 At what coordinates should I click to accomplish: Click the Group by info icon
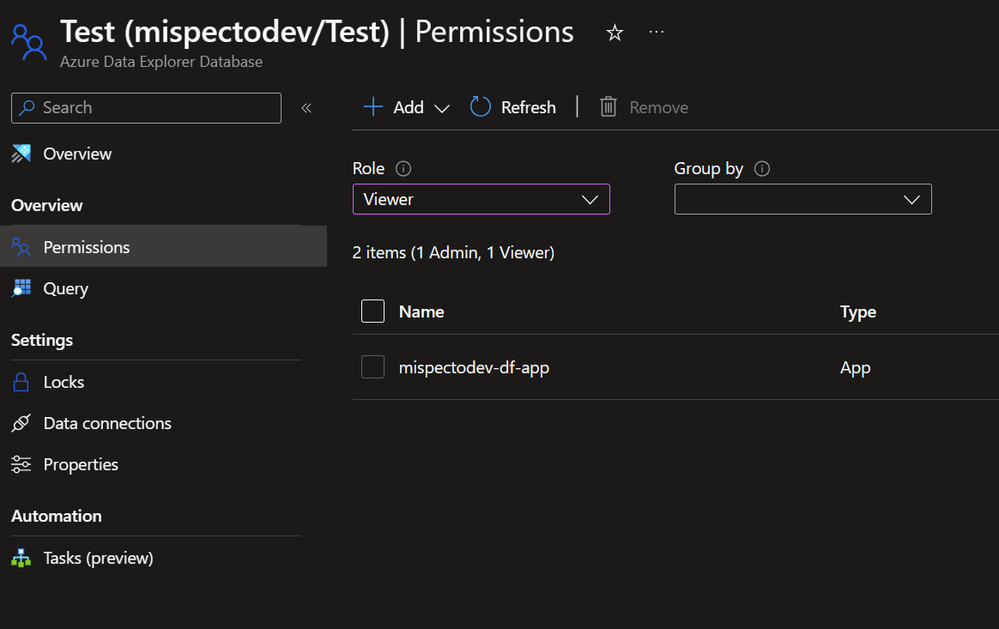pyautogui.click(x=762, y=169)
